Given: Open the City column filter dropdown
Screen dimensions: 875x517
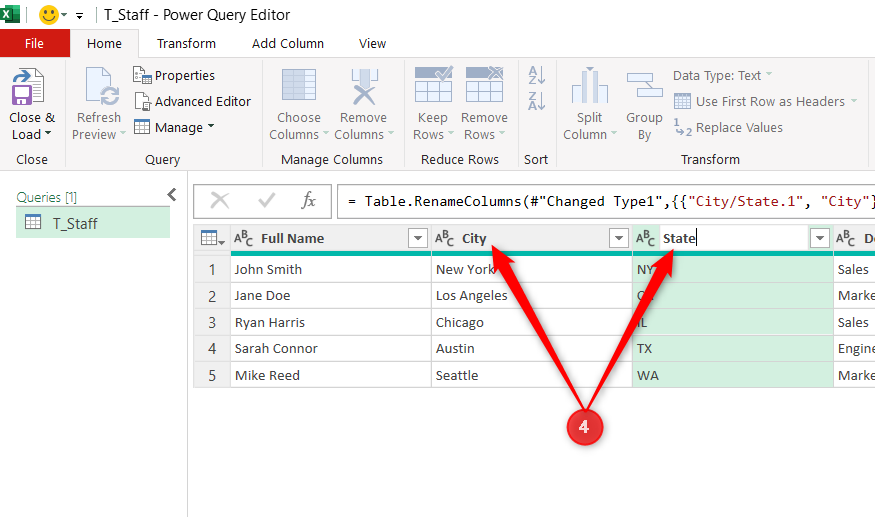Looking at the screenshot, I should [618, 238].
